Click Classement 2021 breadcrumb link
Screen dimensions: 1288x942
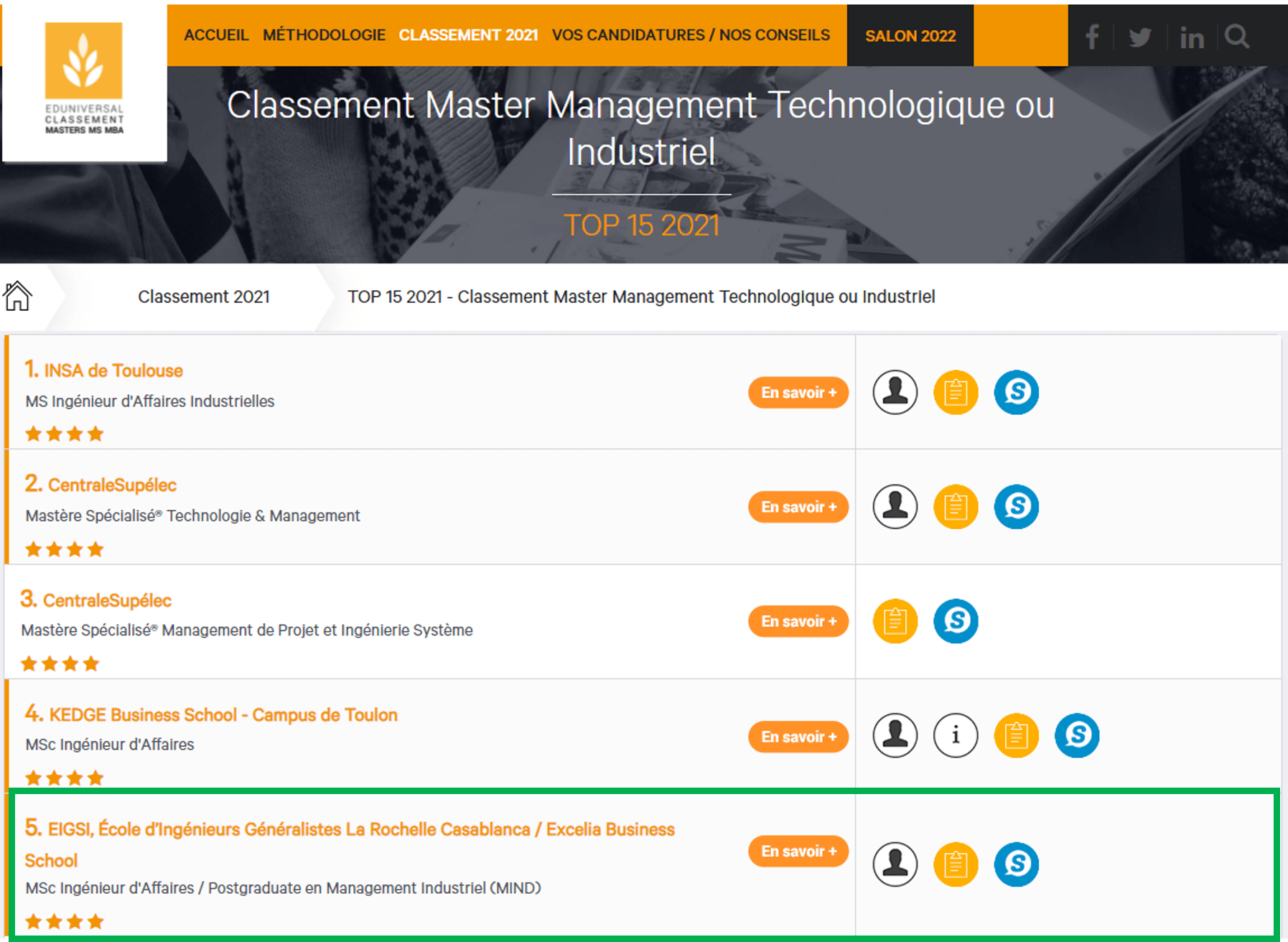[x=204, y=297]
